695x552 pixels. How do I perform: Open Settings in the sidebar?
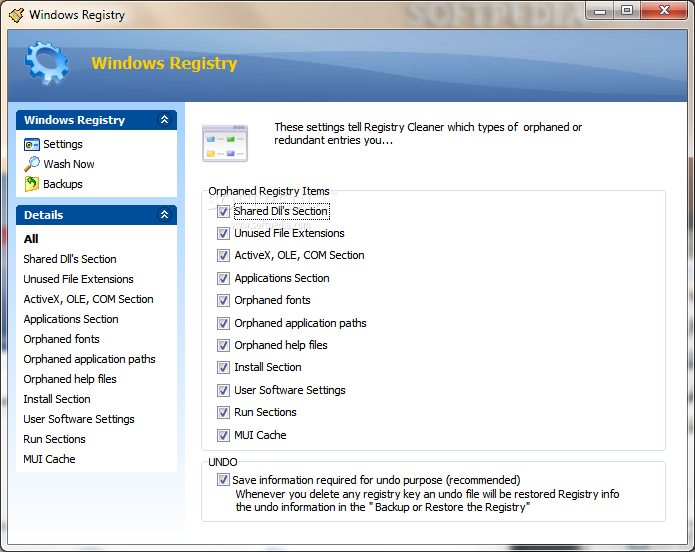(x=62, y=145)
